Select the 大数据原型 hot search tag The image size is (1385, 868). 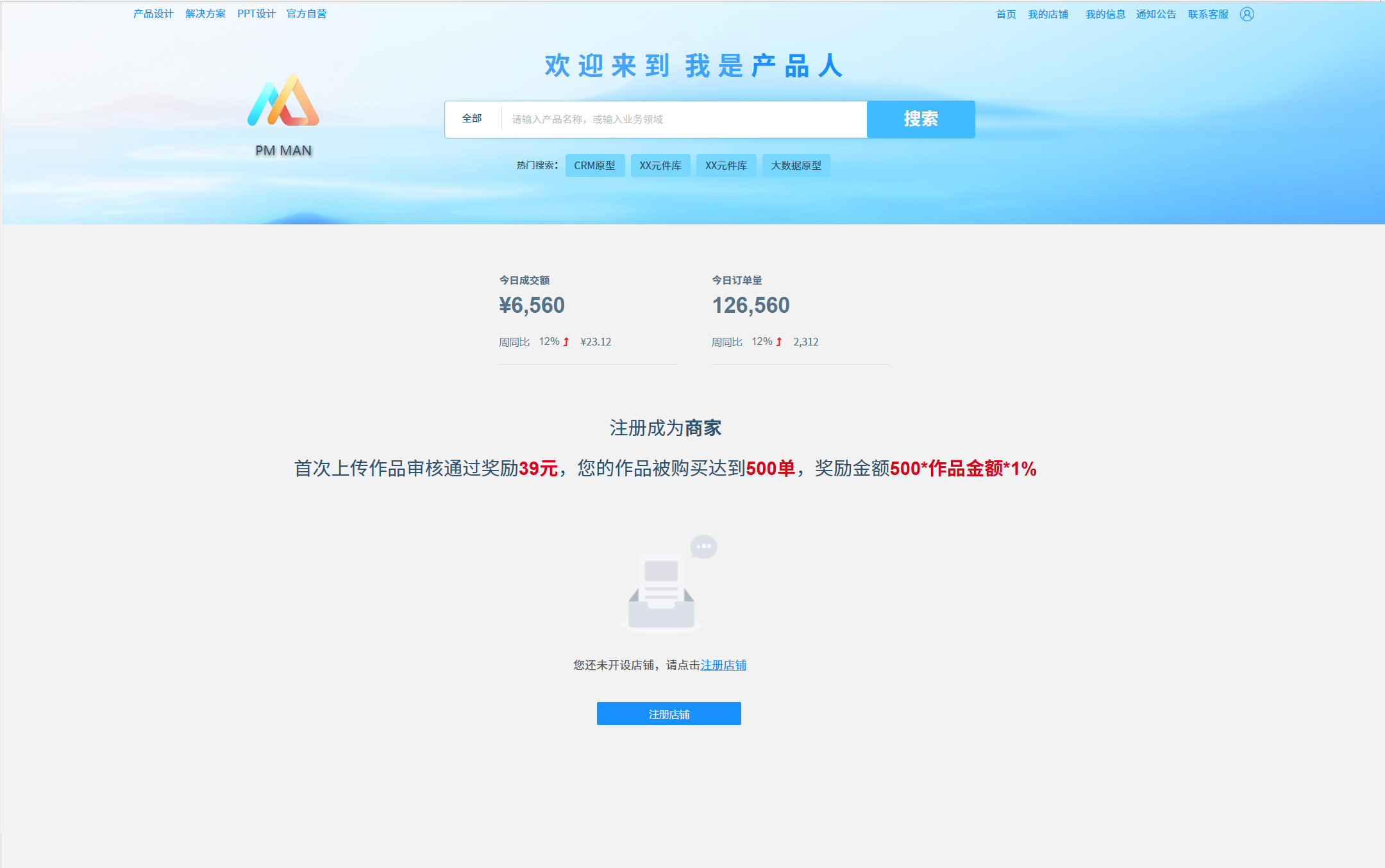point(796,165)
